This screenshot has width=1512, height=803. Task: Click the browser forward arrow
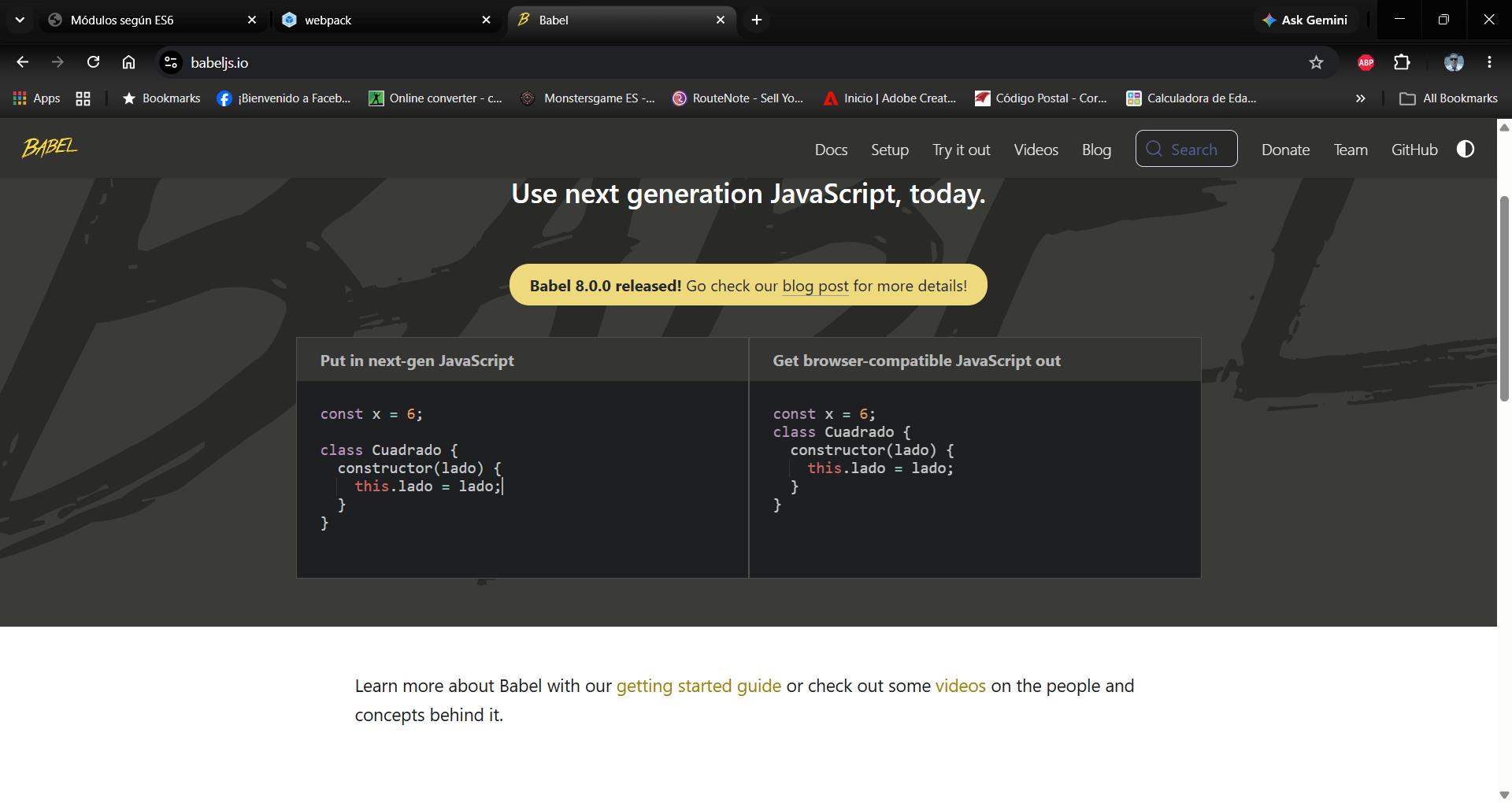57,62
